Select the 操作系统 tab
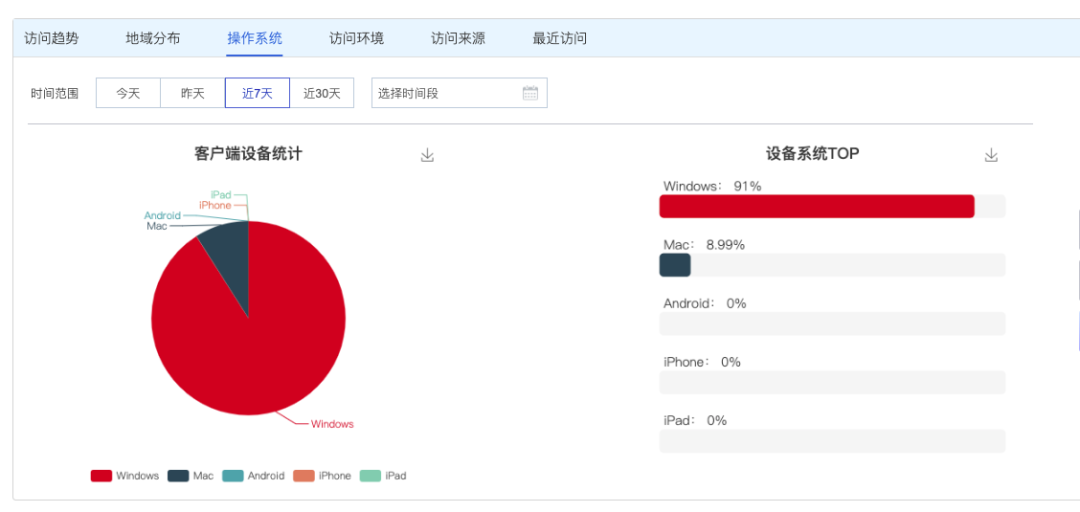Viewport: 1080px width, 512px height. tap(255, 38)
